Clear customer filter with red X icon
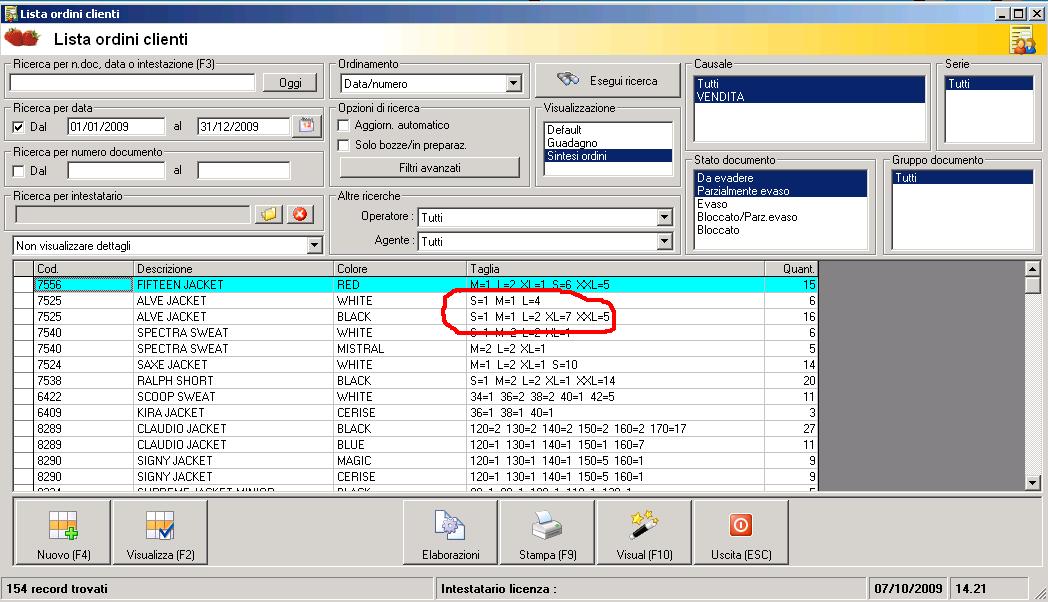The width and height of the screenshot is (1048, 602). (299, 214)
